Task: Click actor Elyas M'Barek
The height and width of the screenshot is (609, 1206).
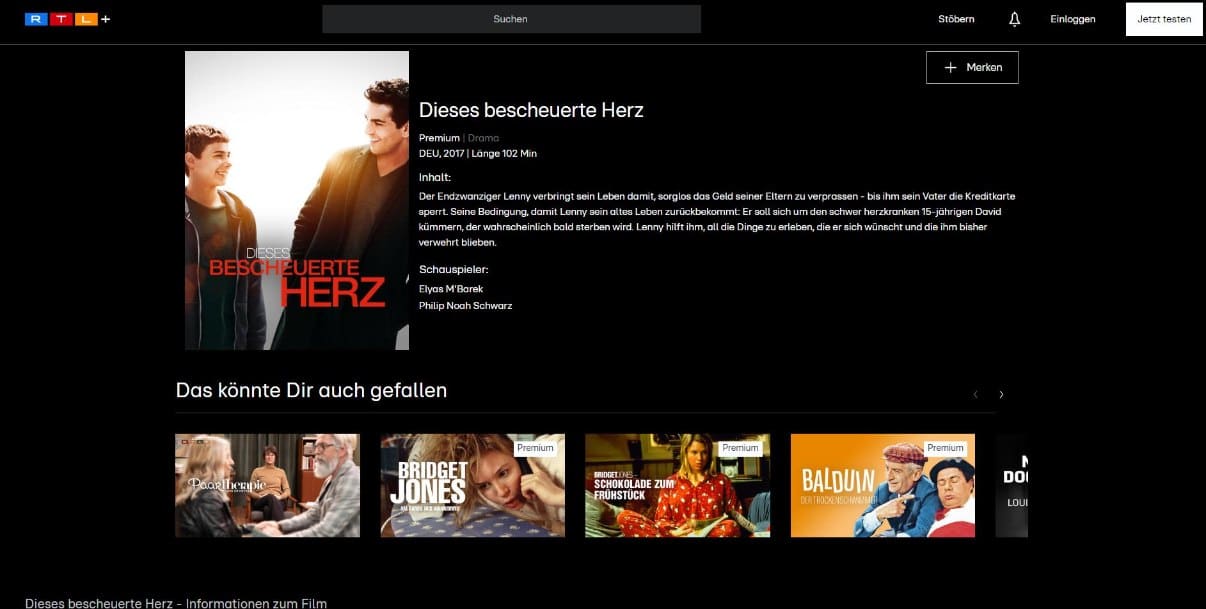Action: (x=451, y=289)
